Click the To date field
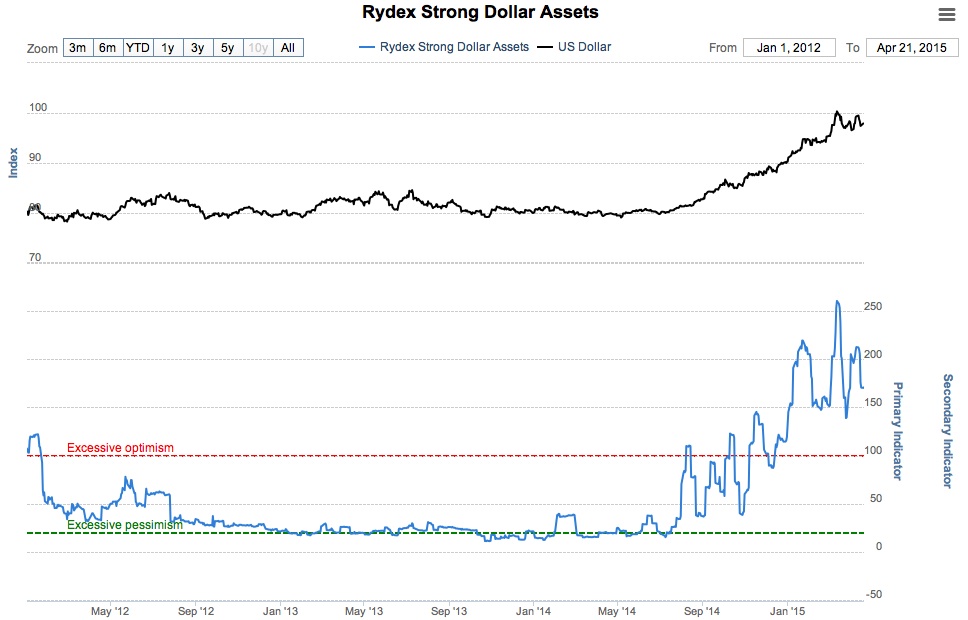Screen dimensions: 968x620 (911, 47)
